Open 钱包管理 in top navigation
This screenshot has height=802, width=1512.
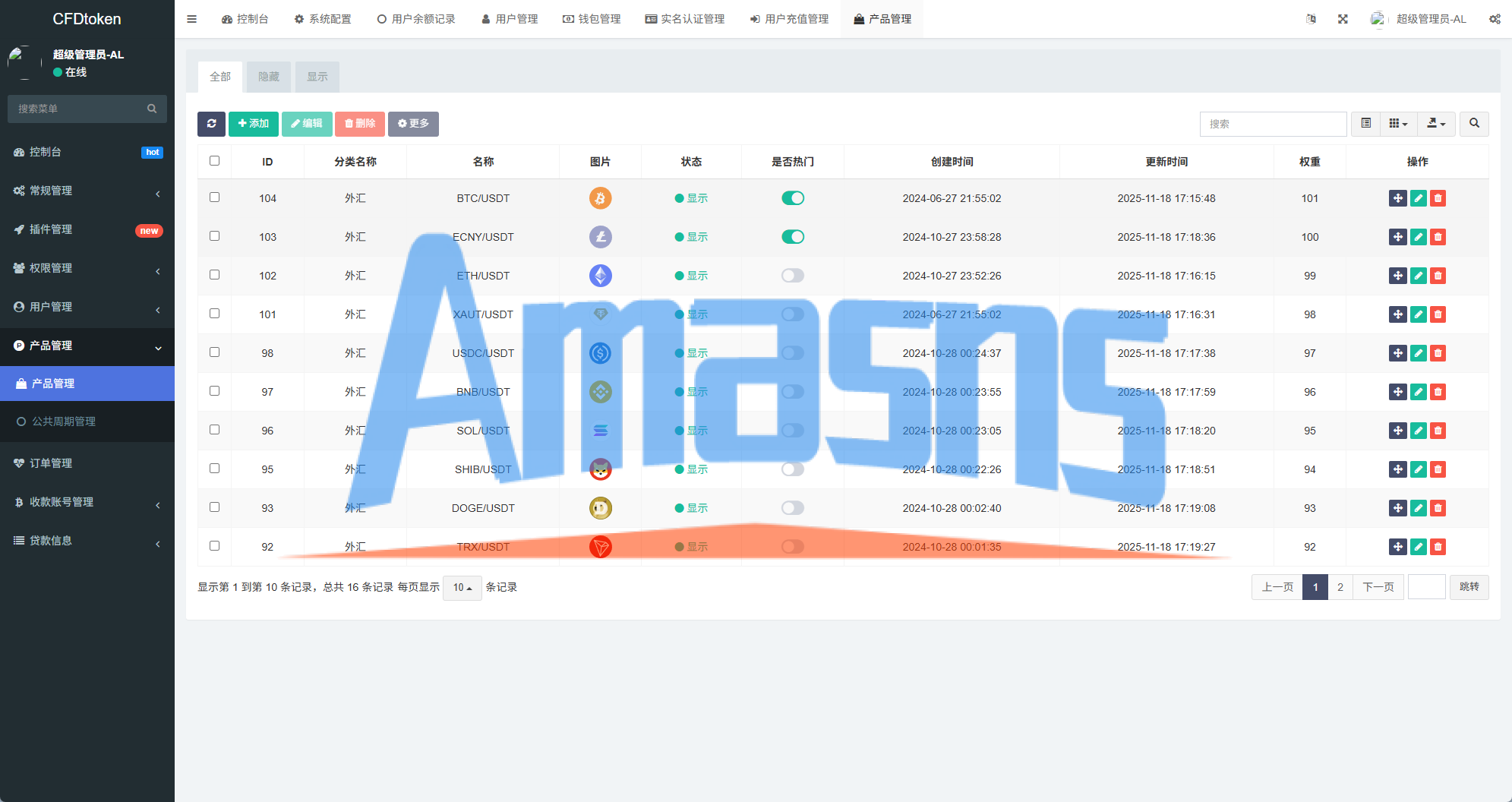tap(592, 19)
